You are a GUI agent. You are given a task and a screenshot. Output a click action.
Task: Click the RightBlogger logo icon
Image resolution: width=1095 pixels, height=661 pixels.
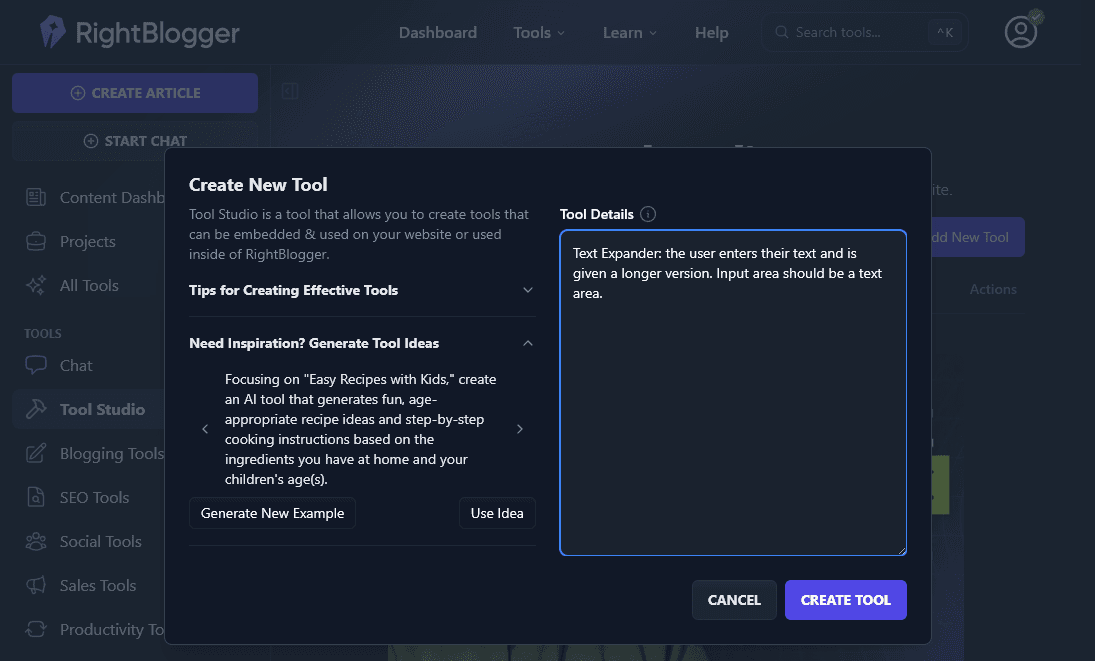click(52, 32)
